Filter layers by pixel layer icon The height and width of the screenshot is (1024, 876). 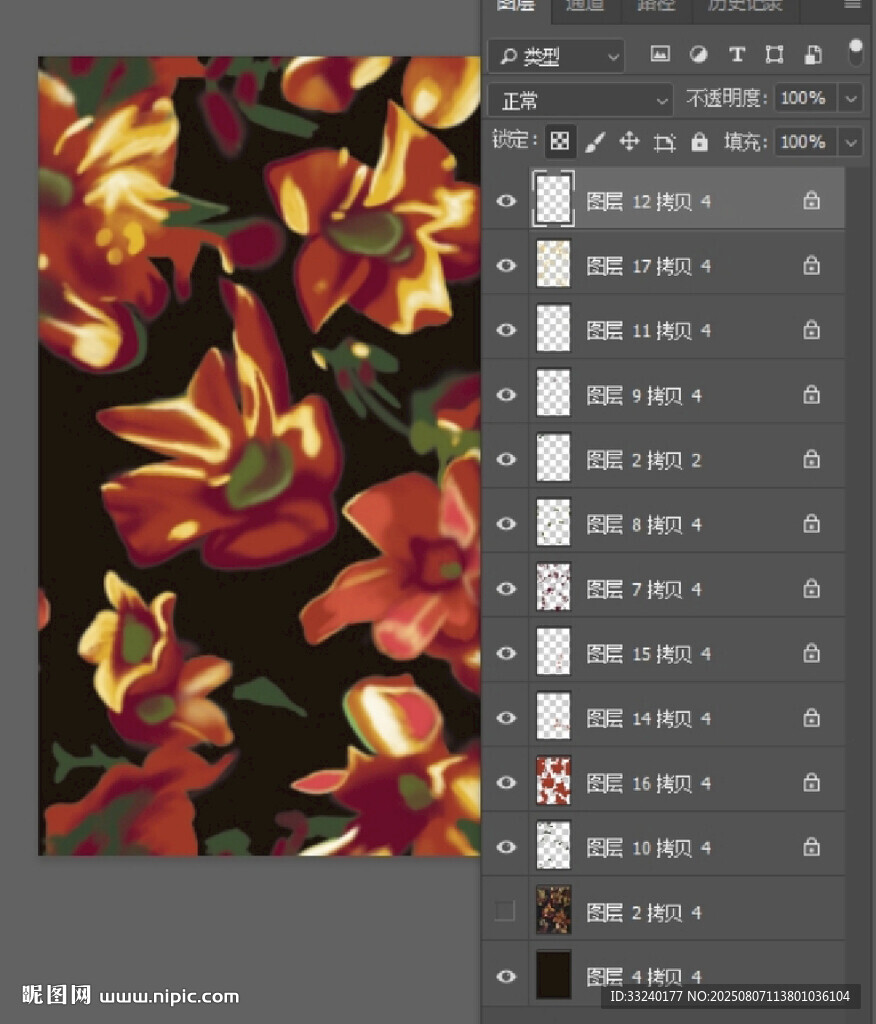pyautogui.click(x=660, y=54)
